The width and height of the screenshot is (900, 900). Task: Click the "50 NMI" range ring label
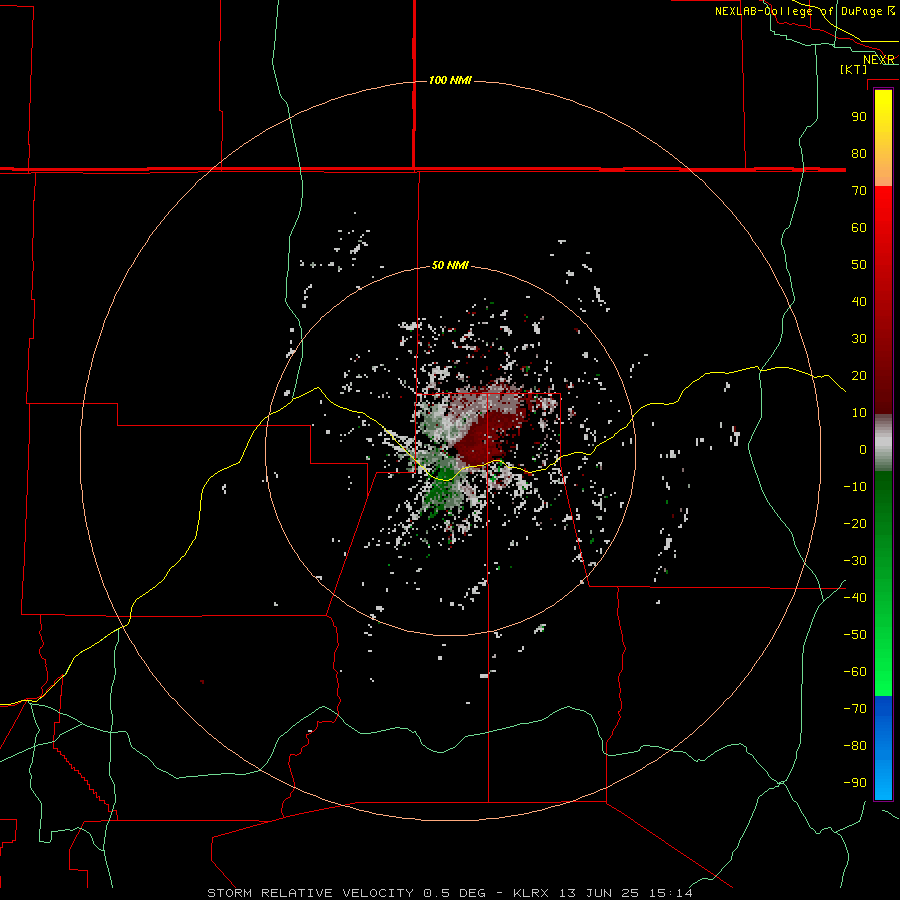pos(450,265)
